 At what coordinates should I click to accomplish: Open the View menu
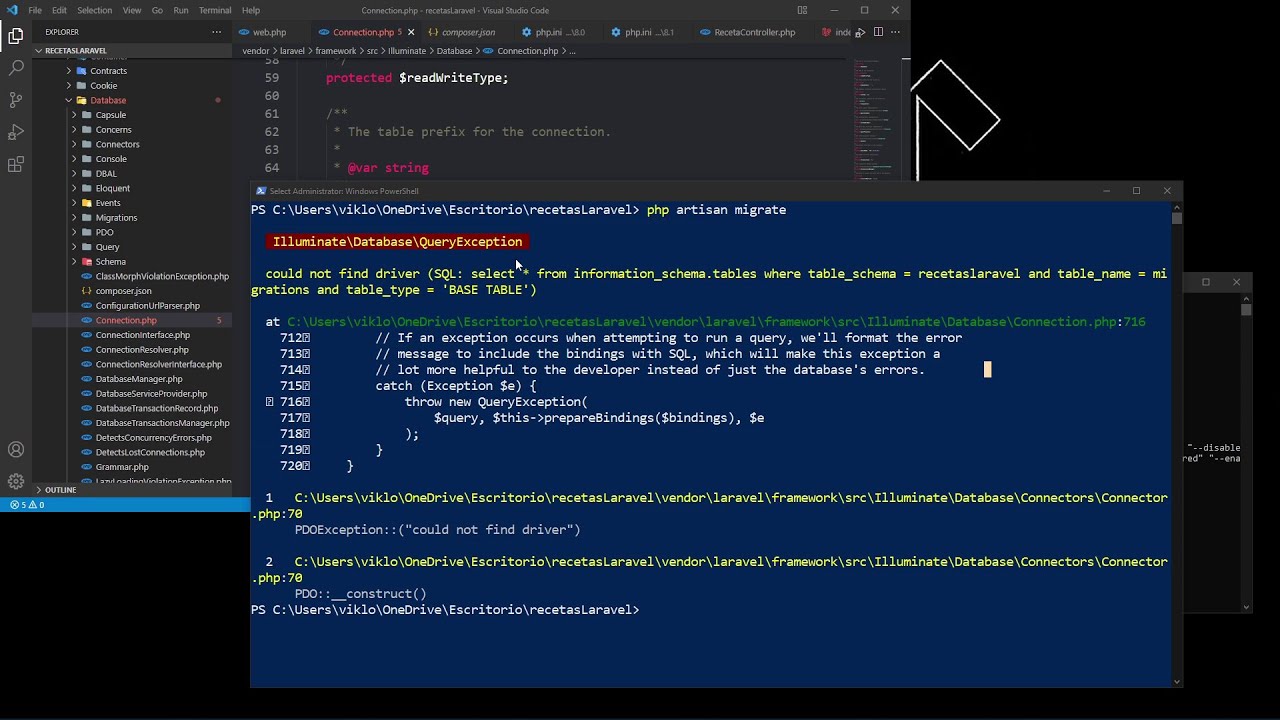132,10
